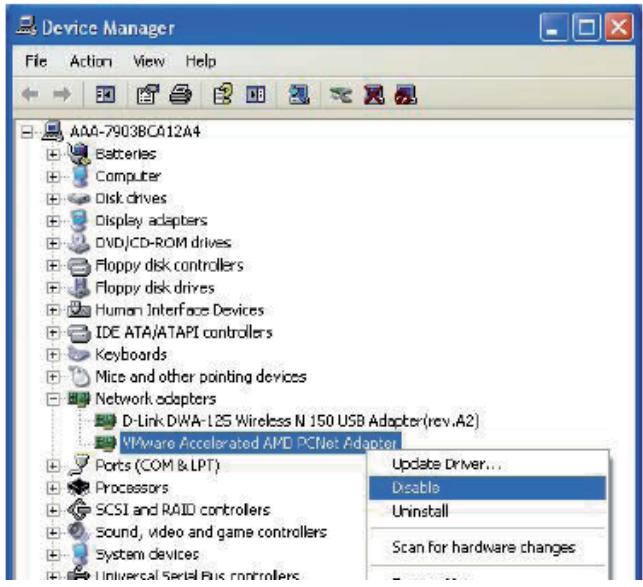Image resolution: width=643 pixels, height=587 pixels.
Task: Select D-Link DWA-125 Wireless N 150 USB Adapter
Action: pos(301,421)
